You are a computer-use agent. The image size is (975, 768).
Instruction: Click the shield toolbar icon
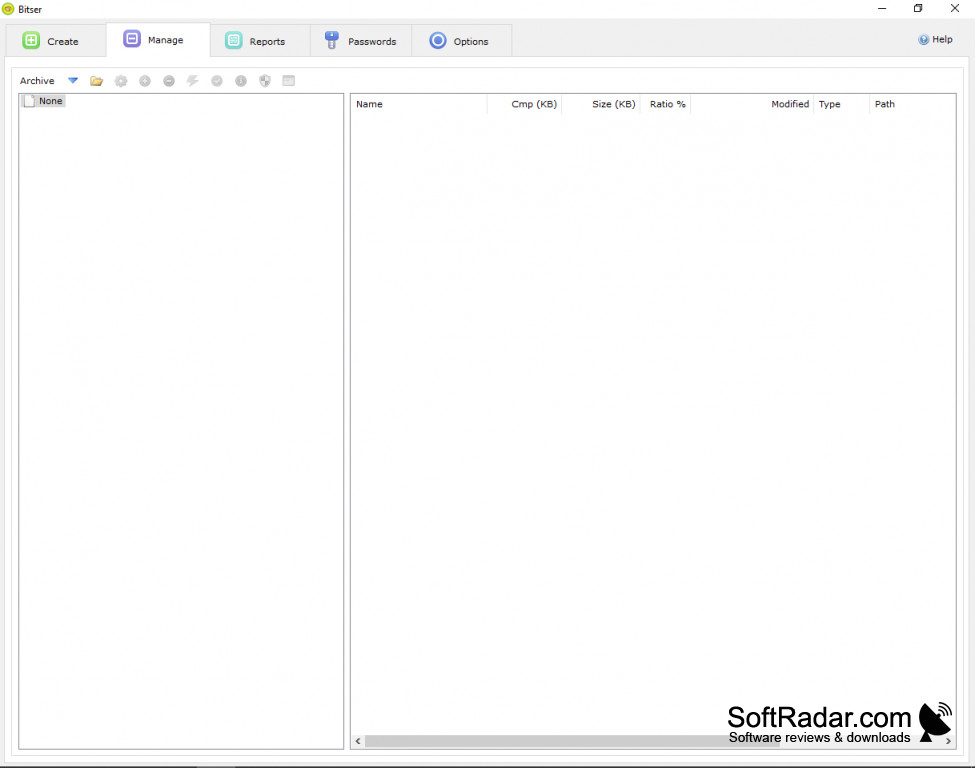click(265, 81)
